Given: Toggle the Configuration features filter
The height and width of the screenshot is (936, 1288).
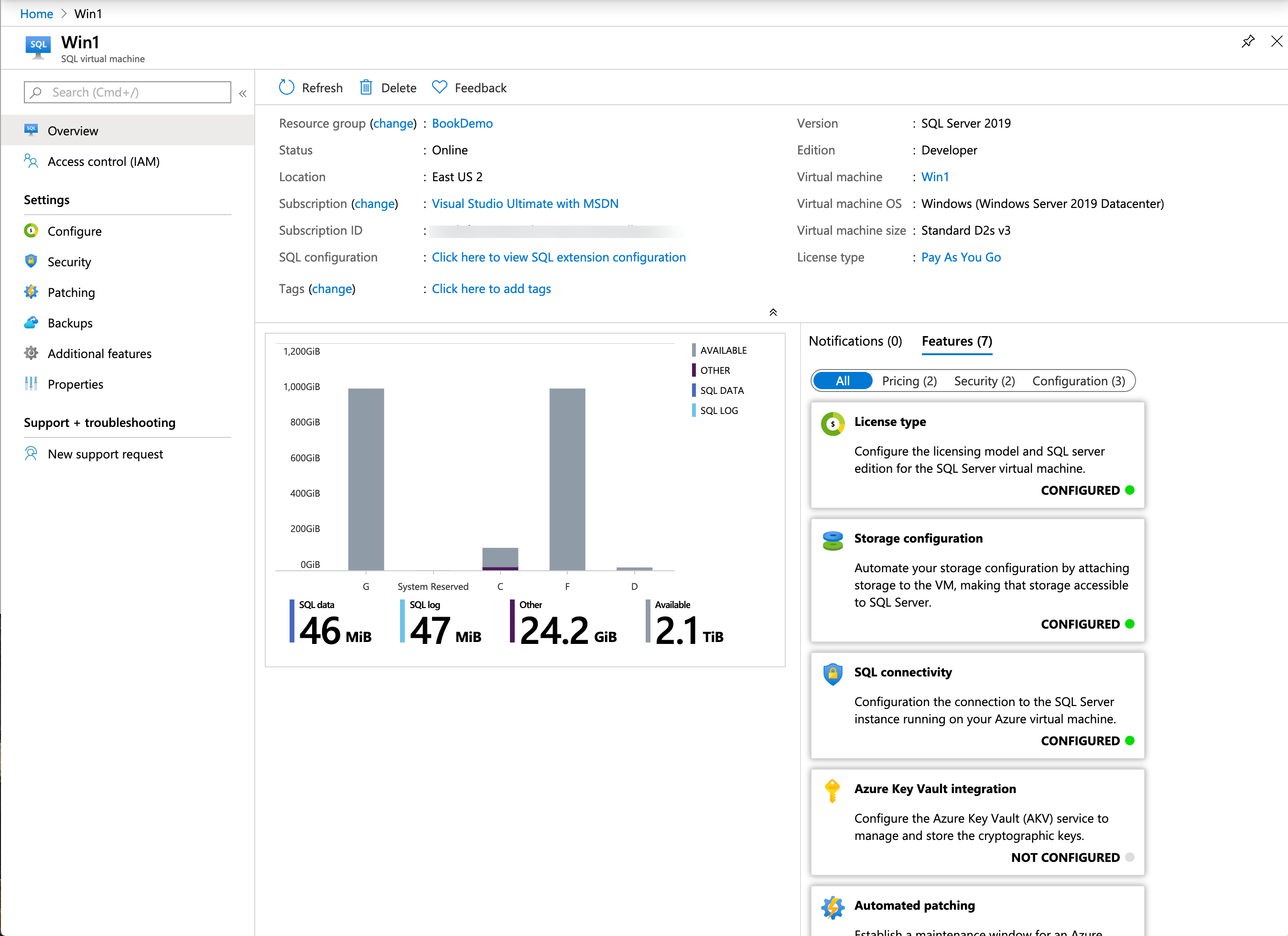Looking at the screenshot, I should 1079,381.
